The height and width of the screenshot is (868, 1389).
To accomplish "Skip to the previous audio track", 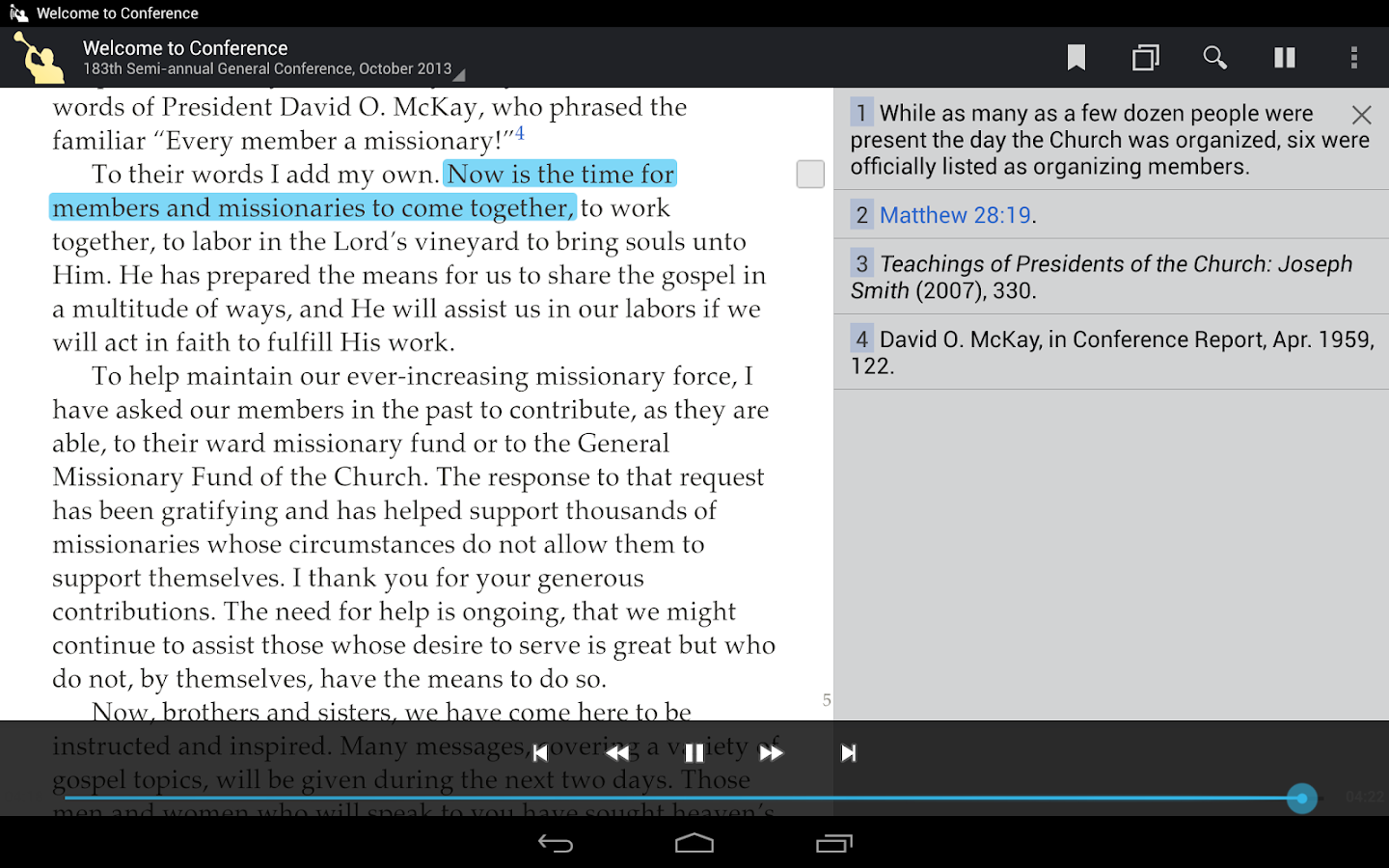I will 540,753.
